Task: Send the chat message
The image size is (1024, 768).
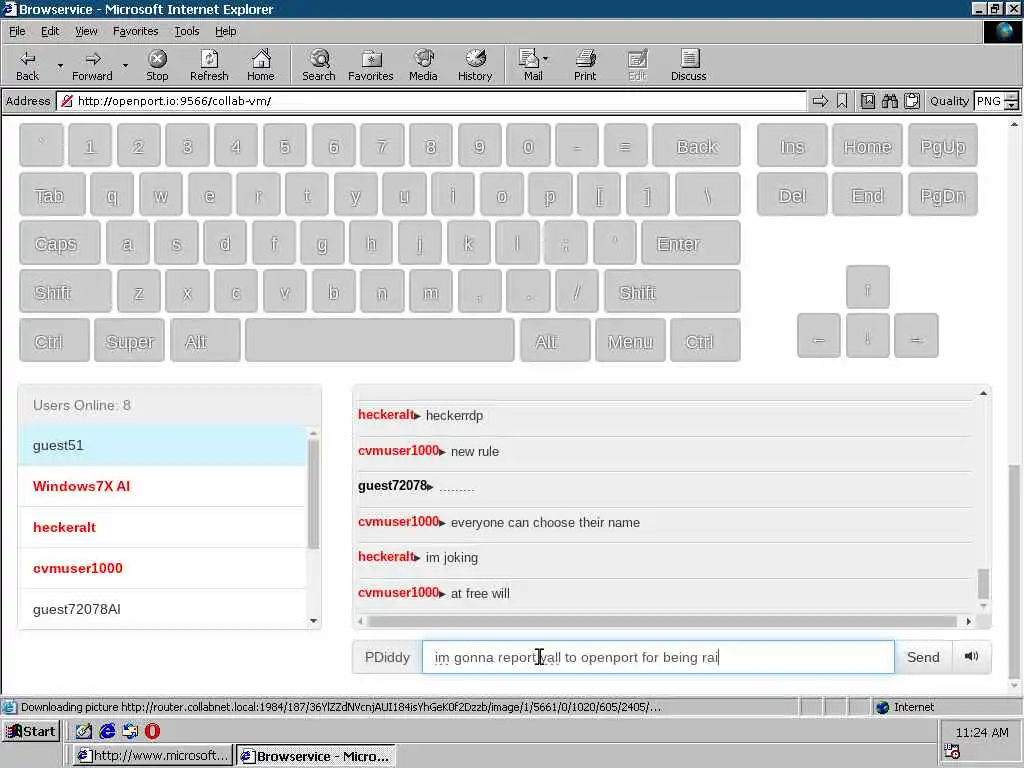Action: 923,656
